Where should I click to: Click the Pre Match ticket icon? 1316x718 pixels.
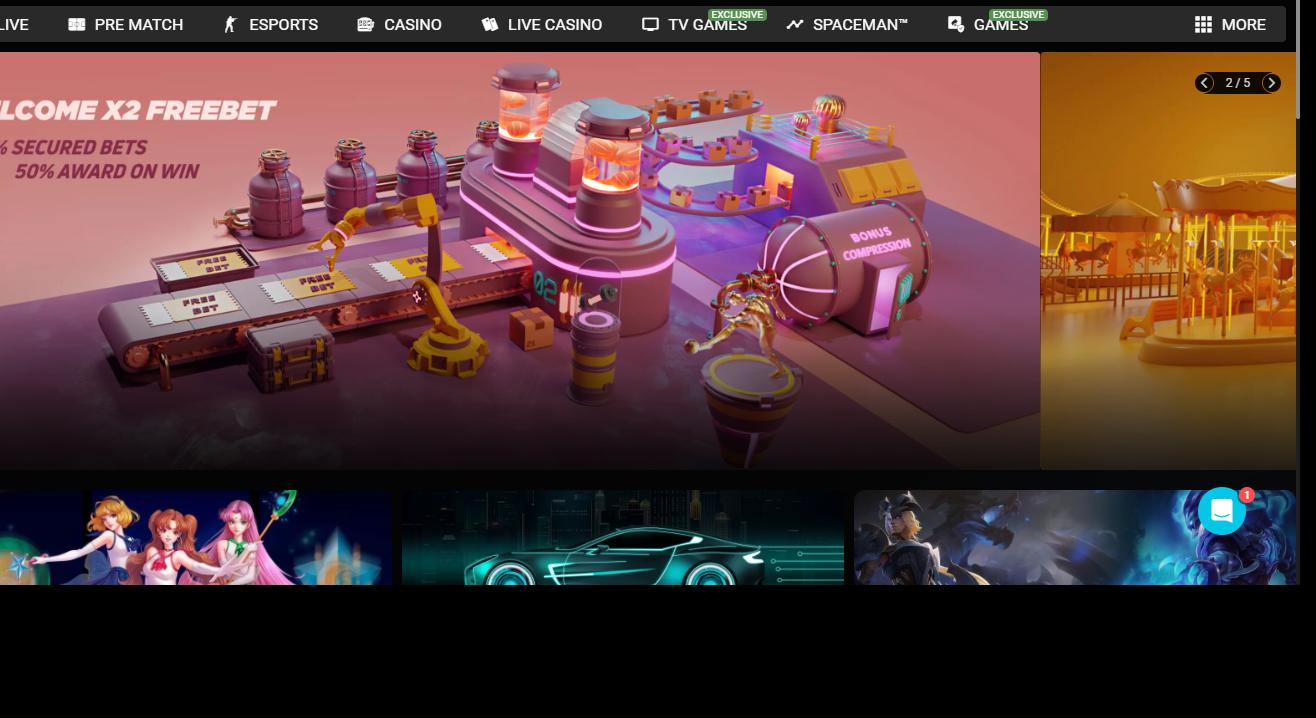coord(76,24)
